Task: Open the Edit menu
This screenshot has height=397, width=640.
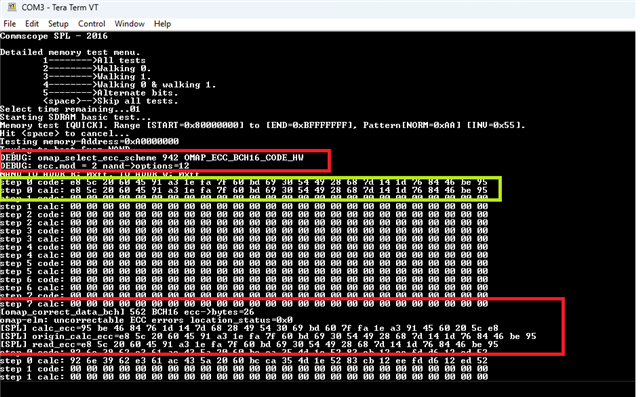Action: 32,24
